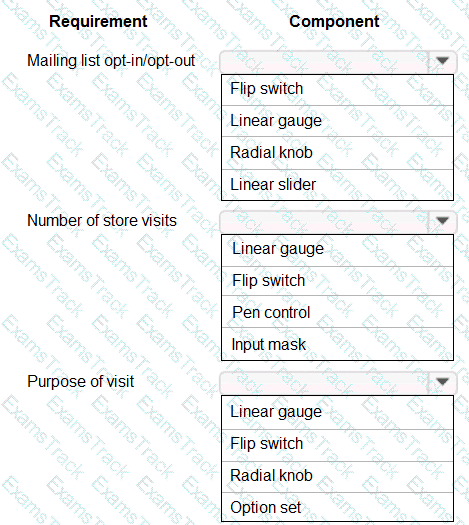Select Flip switch for Mailing list opt-in/opt-out
Viewport: 469px width, 525px height.
(337, 90)
